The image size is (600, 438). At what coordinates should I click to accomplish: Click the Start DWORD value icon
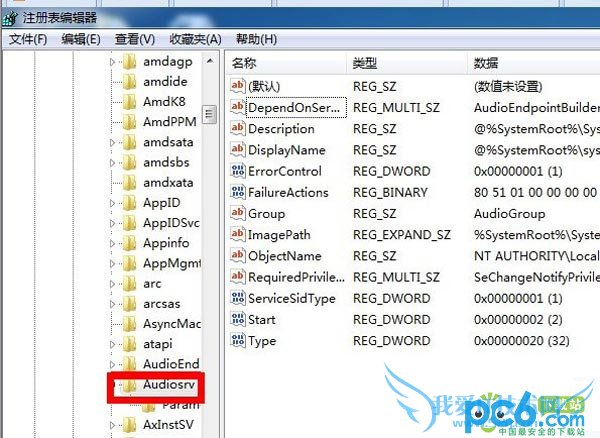(238, 319)
